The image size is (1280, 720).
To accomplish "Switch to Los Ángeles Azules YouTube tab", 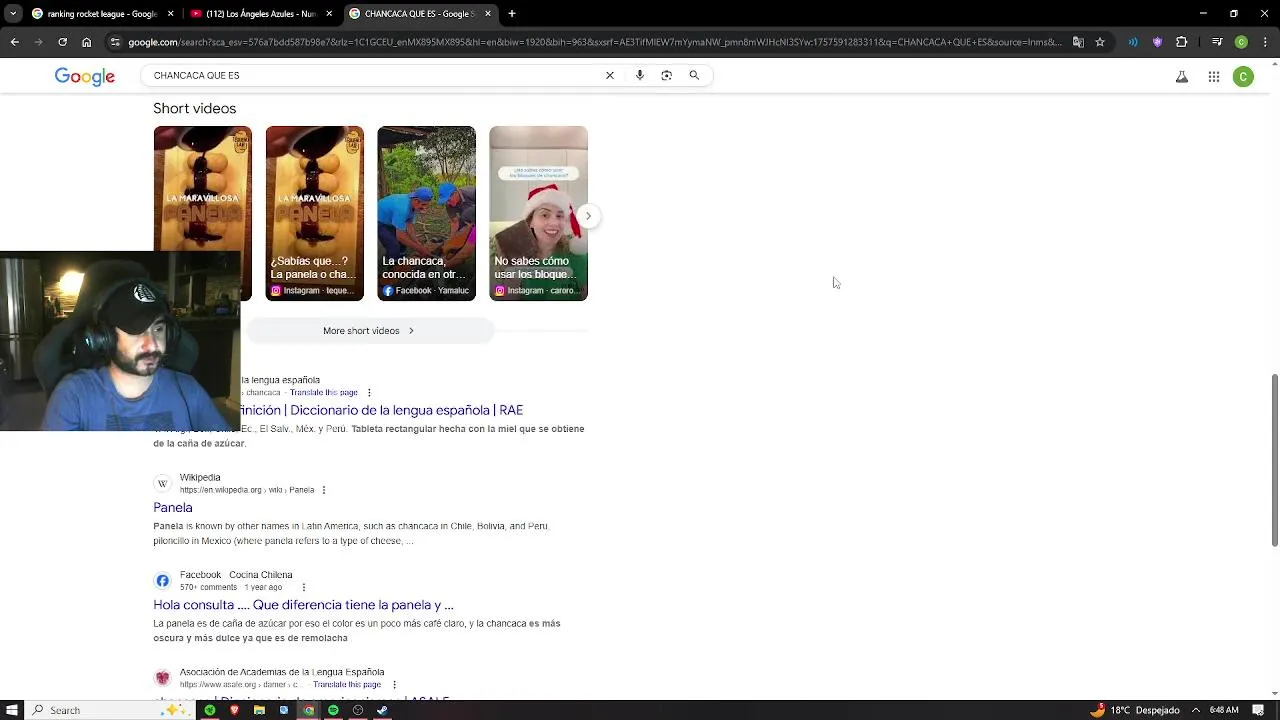I will point(262,14).
